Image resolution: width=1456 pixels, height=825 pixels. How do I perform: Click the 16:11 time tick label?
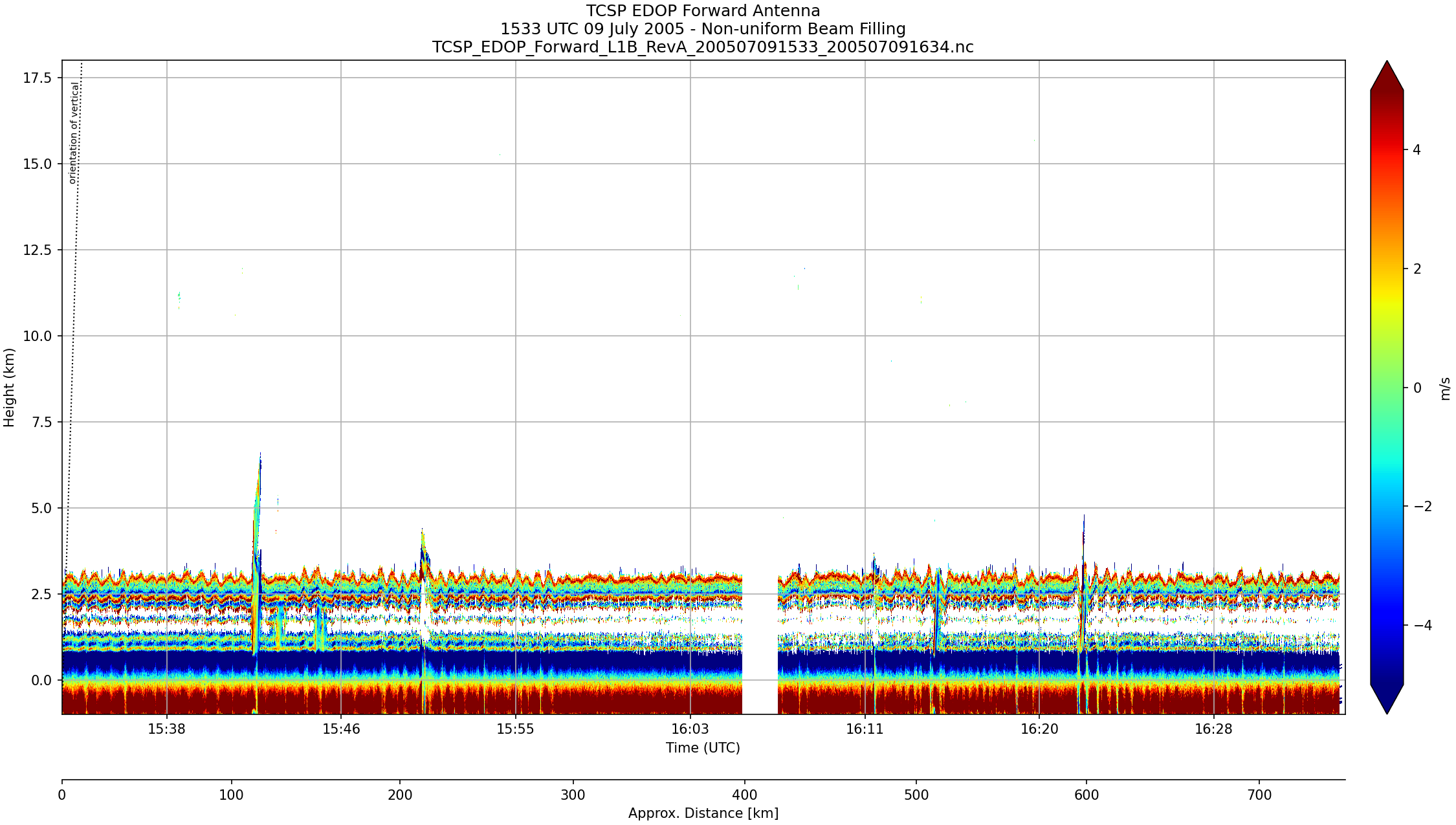[865, 730]
